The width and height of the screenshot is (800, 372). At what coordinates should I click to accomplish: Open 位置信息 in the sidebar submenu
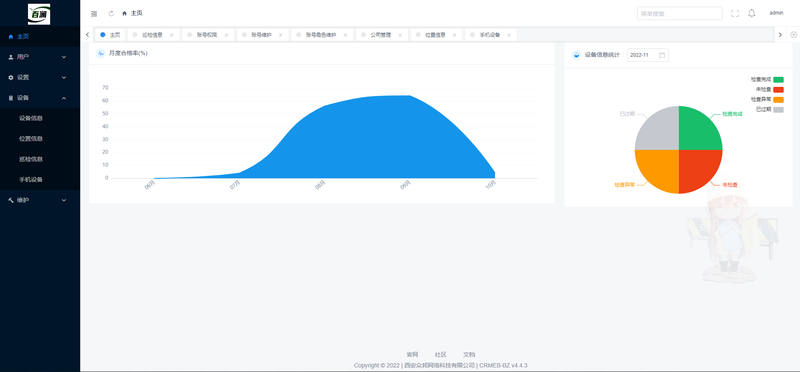(x=31, y=139)
